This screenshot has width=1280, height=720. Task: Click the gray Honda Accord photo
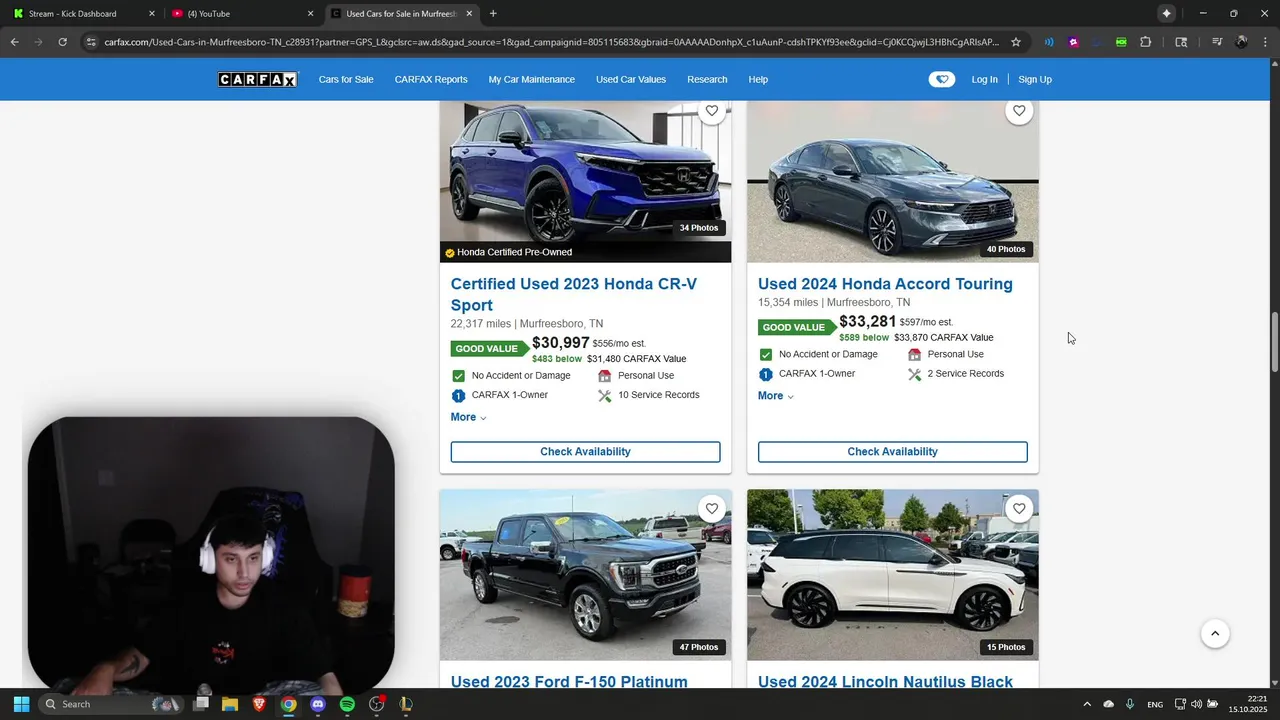tap(892, 181)
